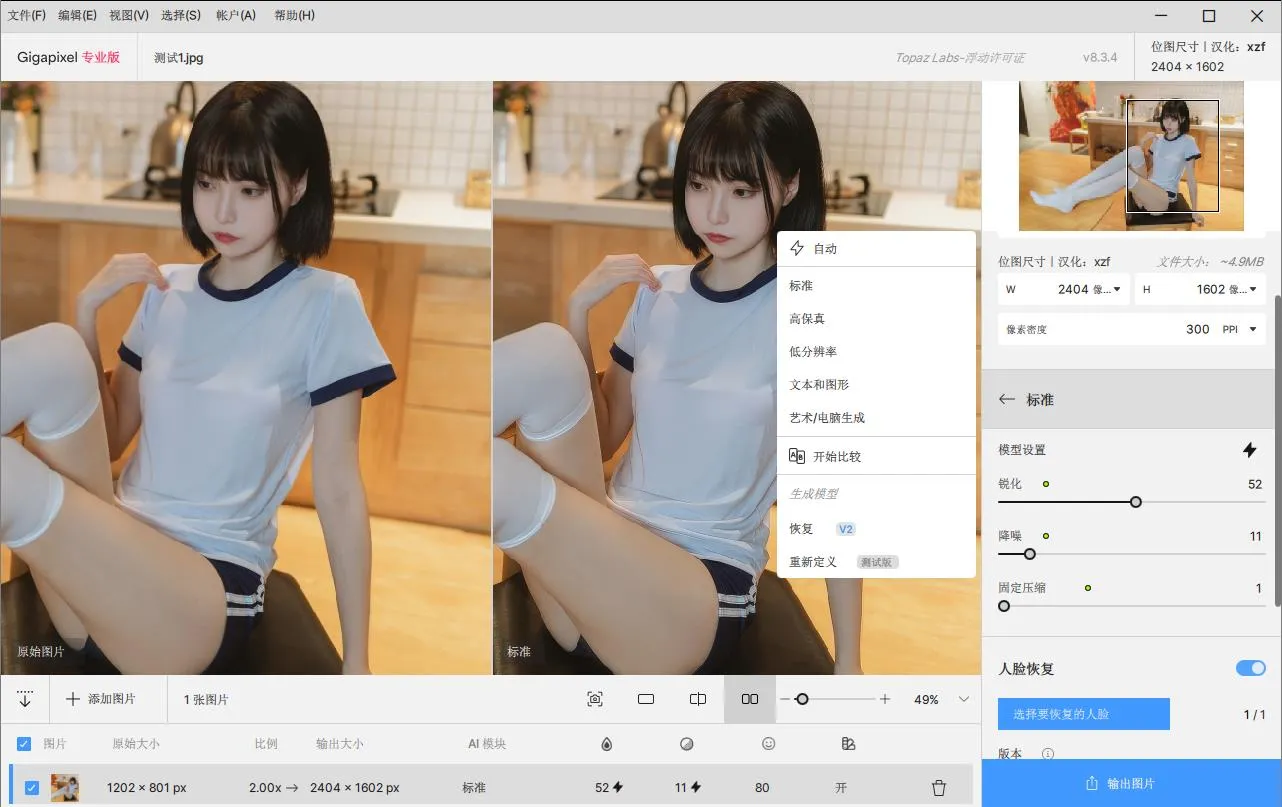
Task: Toggle the 人脸恢复 switch off
Action: coord(1250,668)
